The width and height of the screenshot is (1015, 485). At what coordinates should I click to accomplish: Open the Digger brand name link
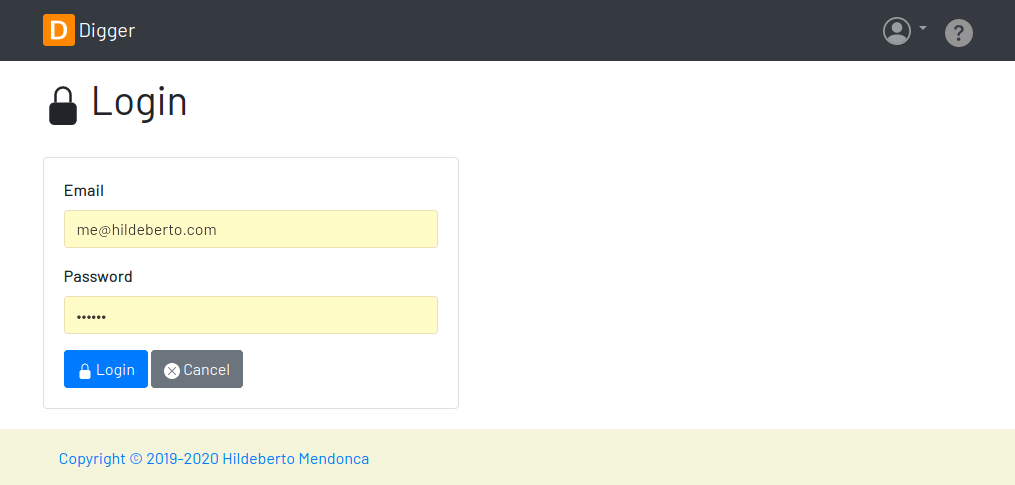[x=107, y=30]
